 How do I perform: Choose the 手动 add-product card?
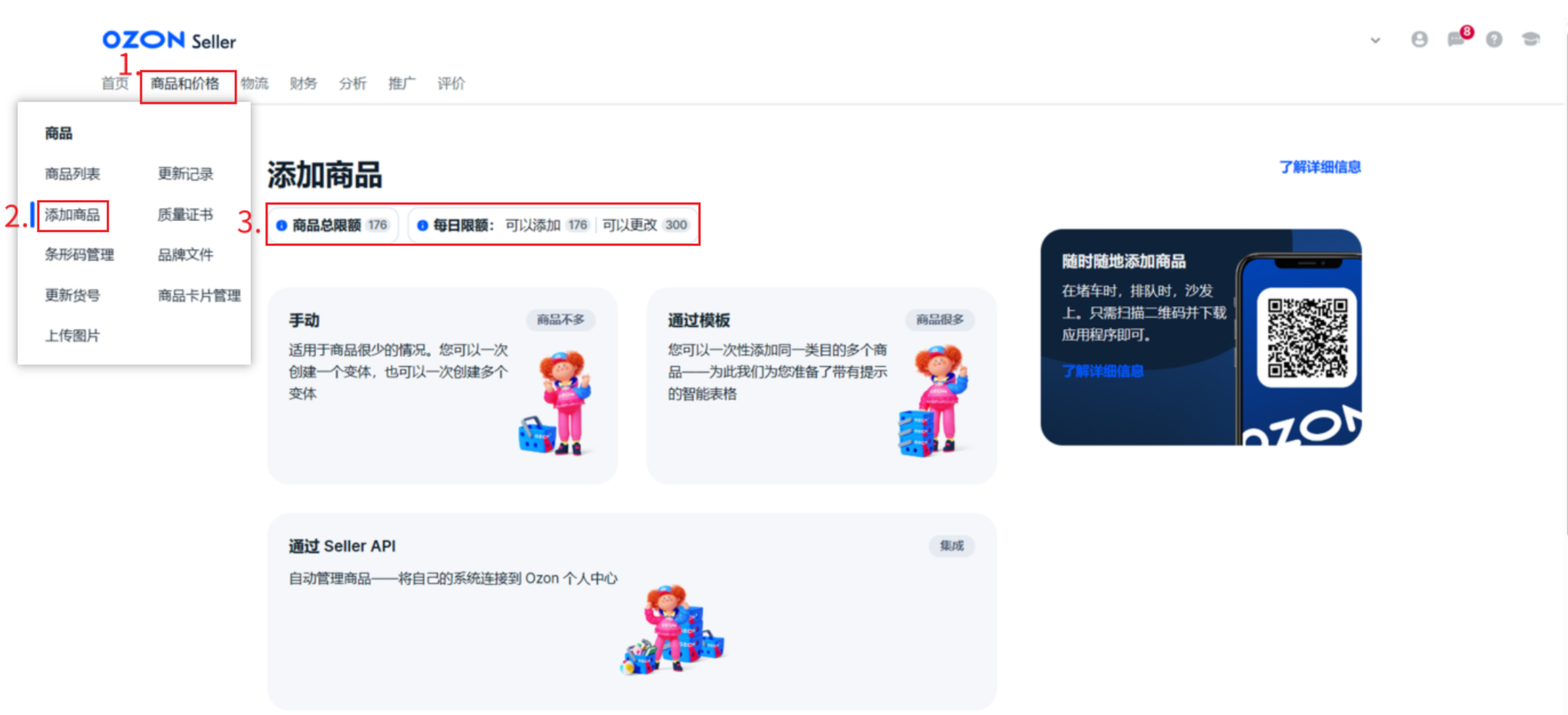click(442, 386)
